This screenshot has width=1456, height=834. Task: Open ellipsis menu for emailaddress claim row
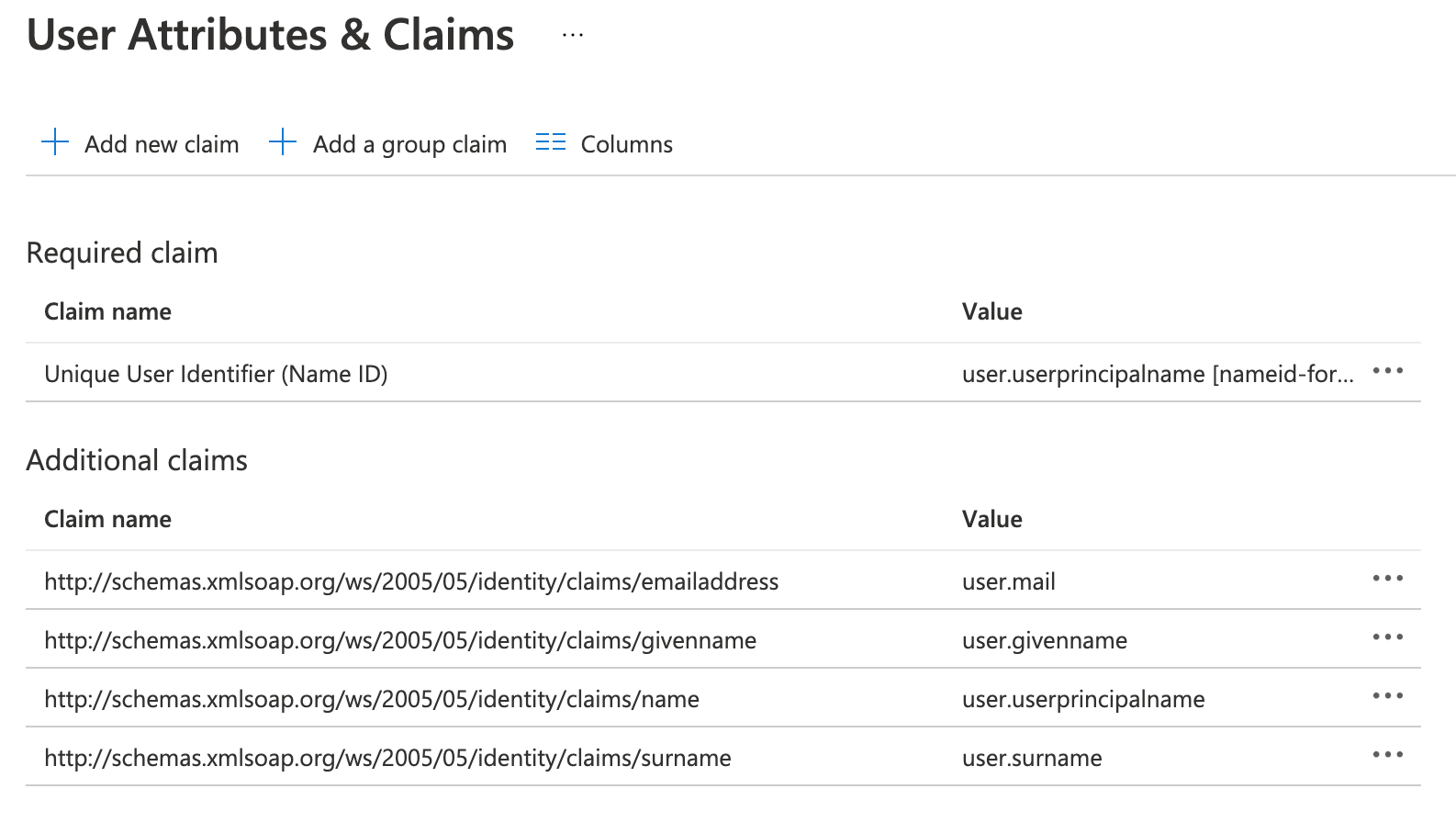point(1387,579)
